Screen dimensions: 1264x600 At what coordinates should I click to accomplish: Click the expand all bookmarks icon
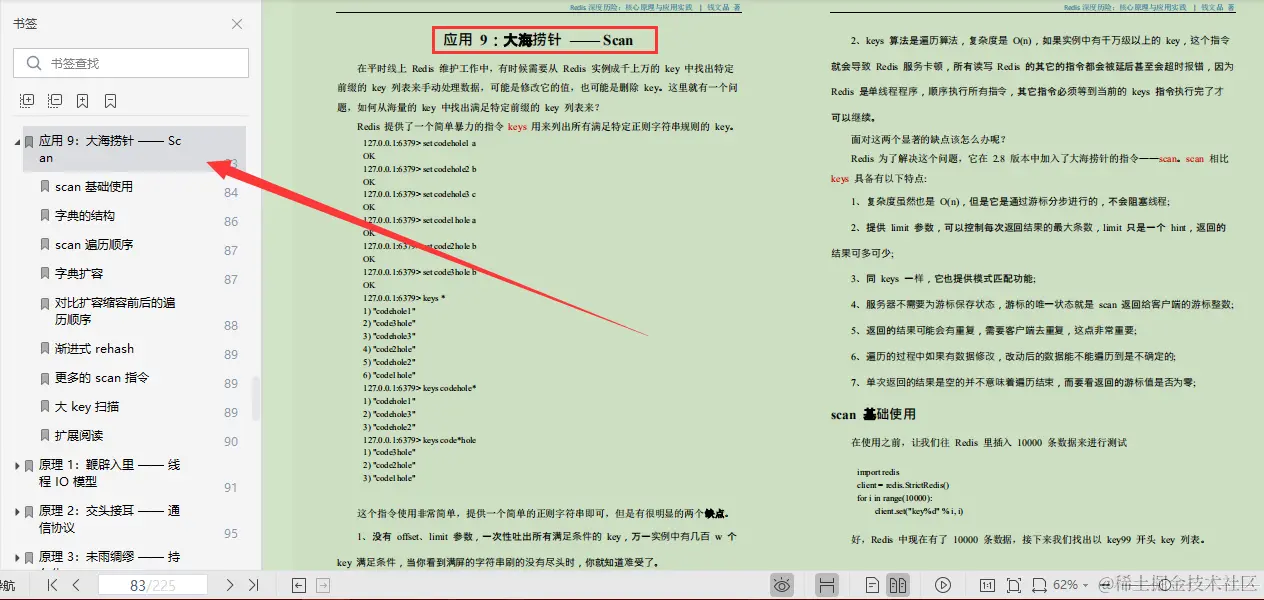(x=29, y=100)
